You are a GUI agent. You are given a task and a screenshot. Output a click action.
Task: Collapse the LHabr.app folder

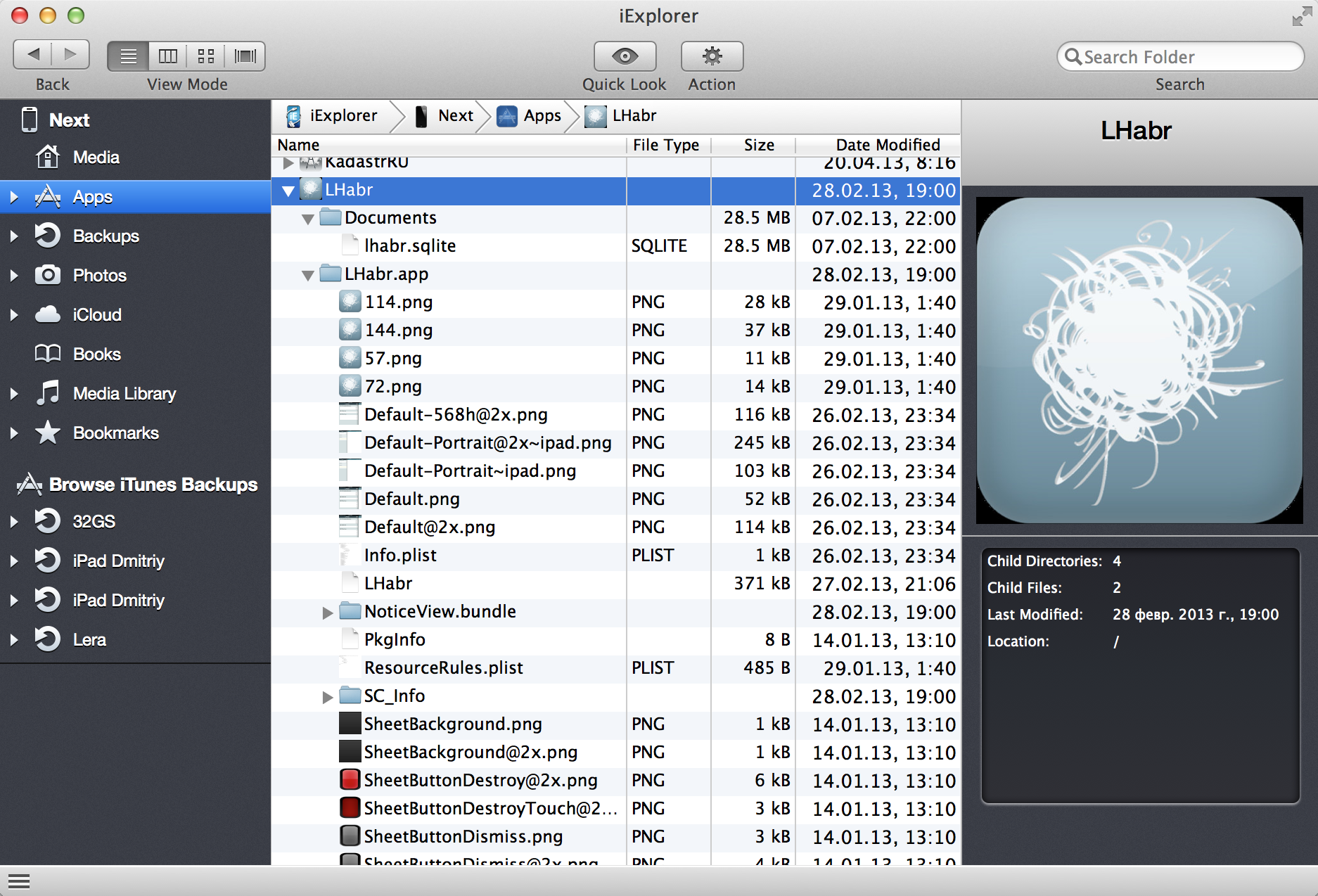click(x=308, y=275)
